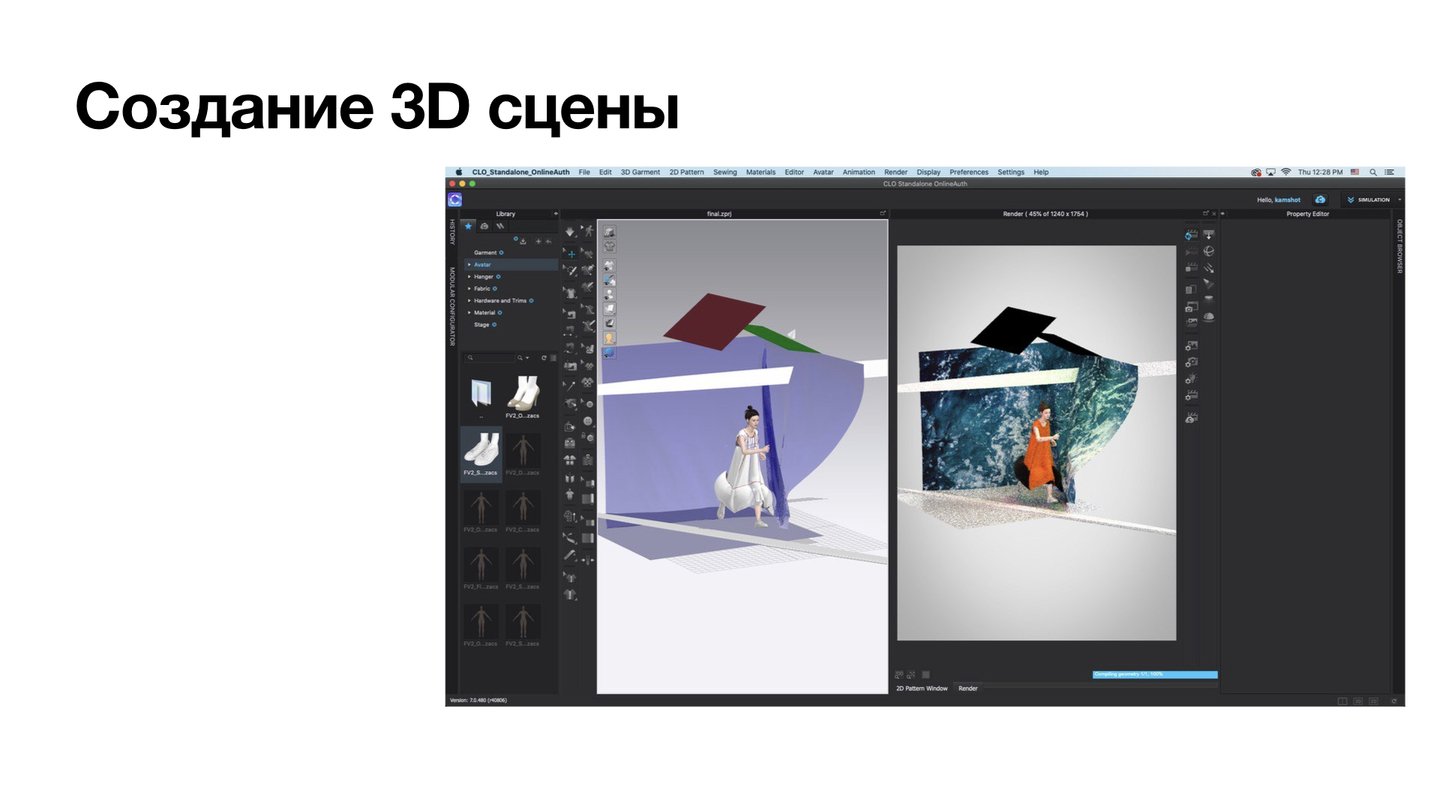Expand the Material folder in Library
Image resolution: width=1440 pixels, height=810 pixels.
coord(469,313)
